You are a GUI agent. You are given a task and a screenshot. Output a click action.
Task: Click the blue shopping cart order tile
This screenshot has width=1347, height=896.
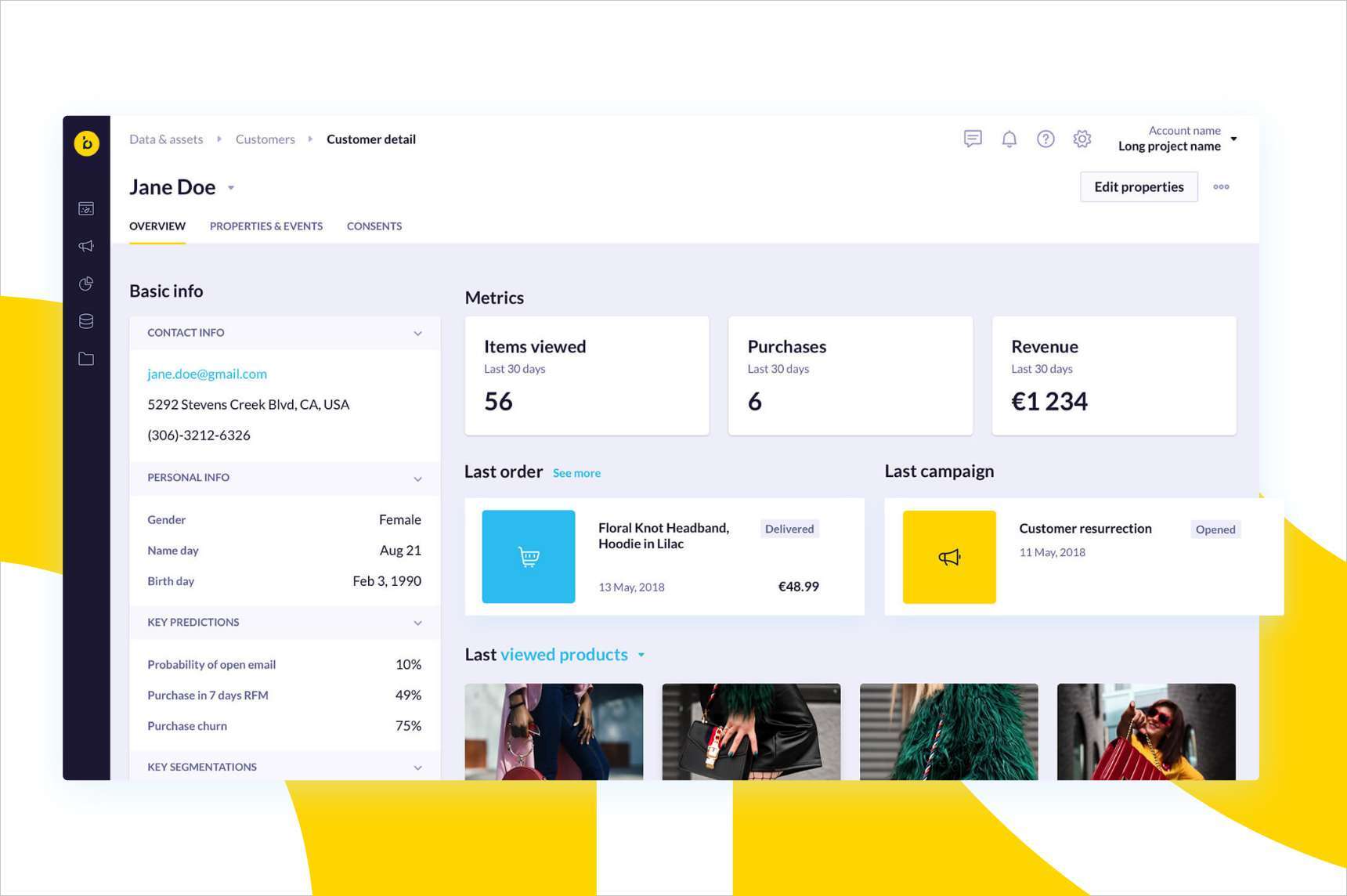(529, 557)
